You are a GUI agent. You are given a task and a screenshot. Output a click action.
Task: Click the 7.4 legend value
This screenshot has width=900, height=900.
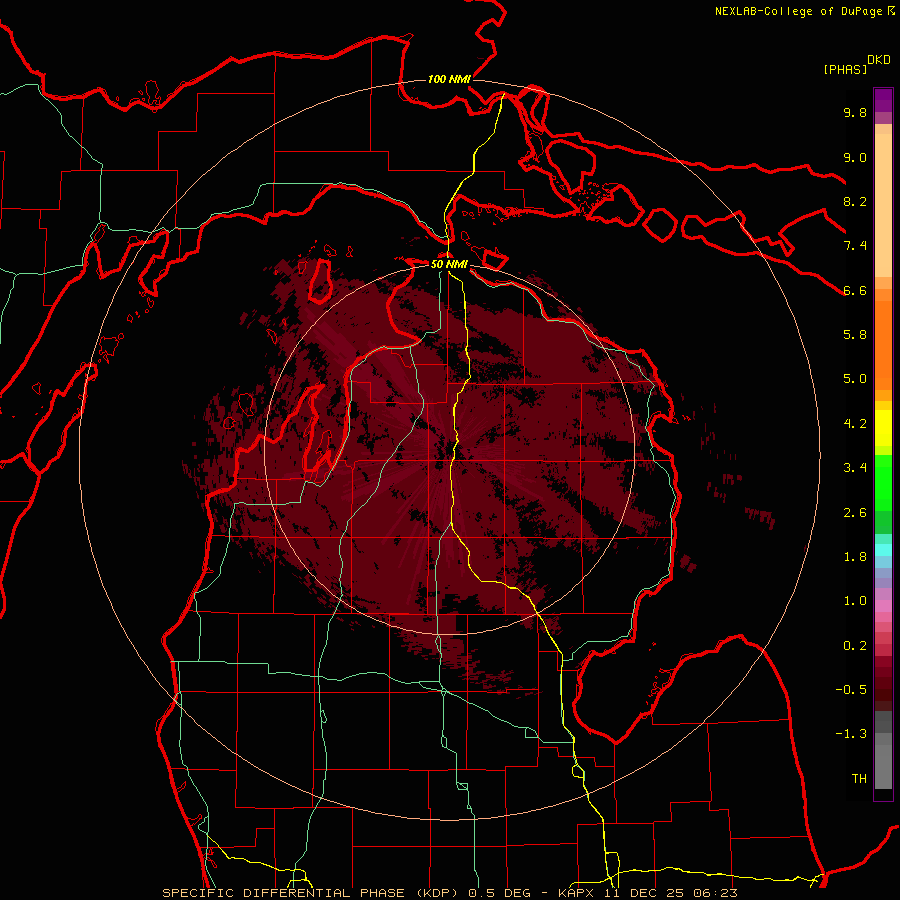[x=855, y=246]
